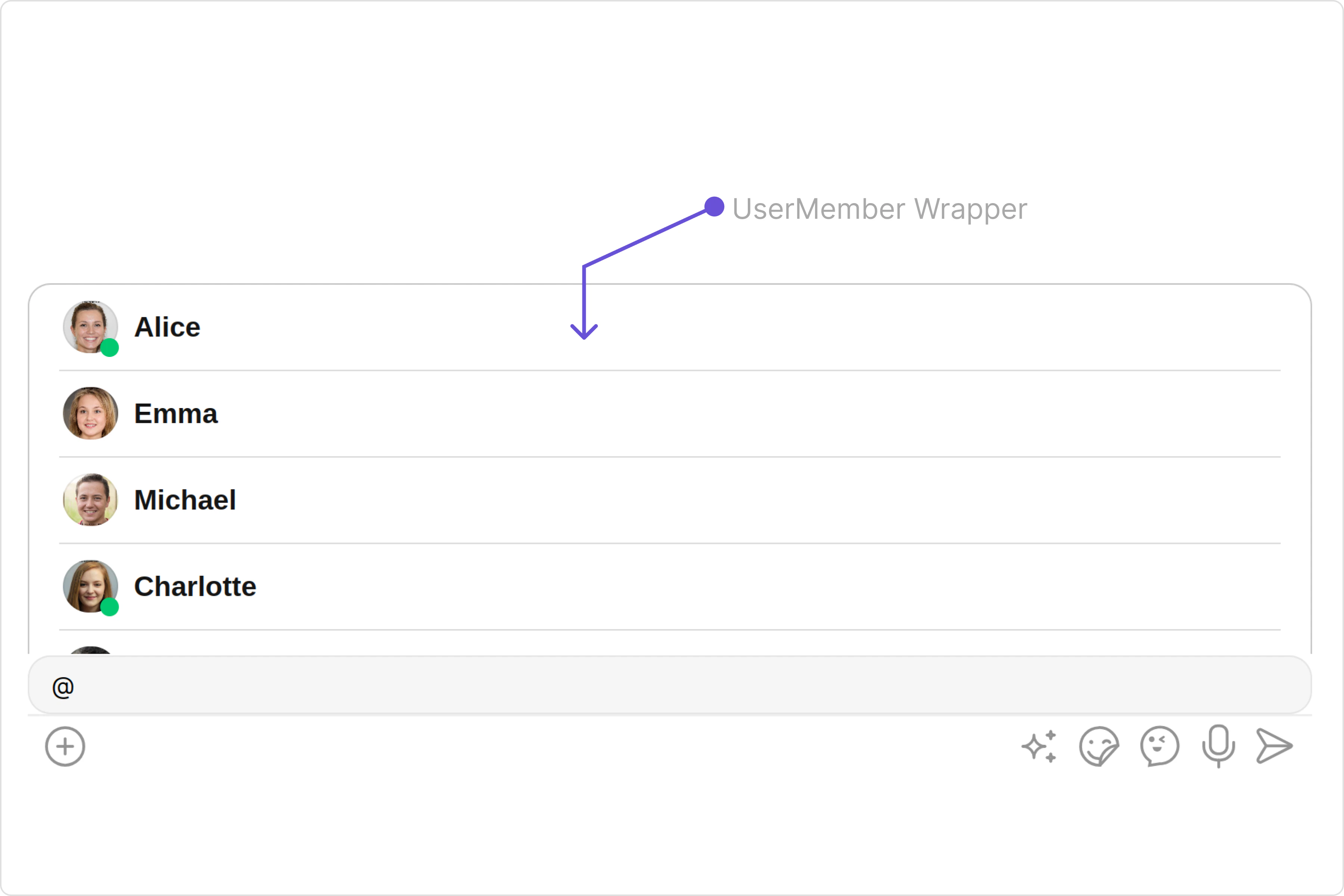This screenshot has height=896, width=1344.
Task: Click the UserMember Wrapper label
Action: 880,209
